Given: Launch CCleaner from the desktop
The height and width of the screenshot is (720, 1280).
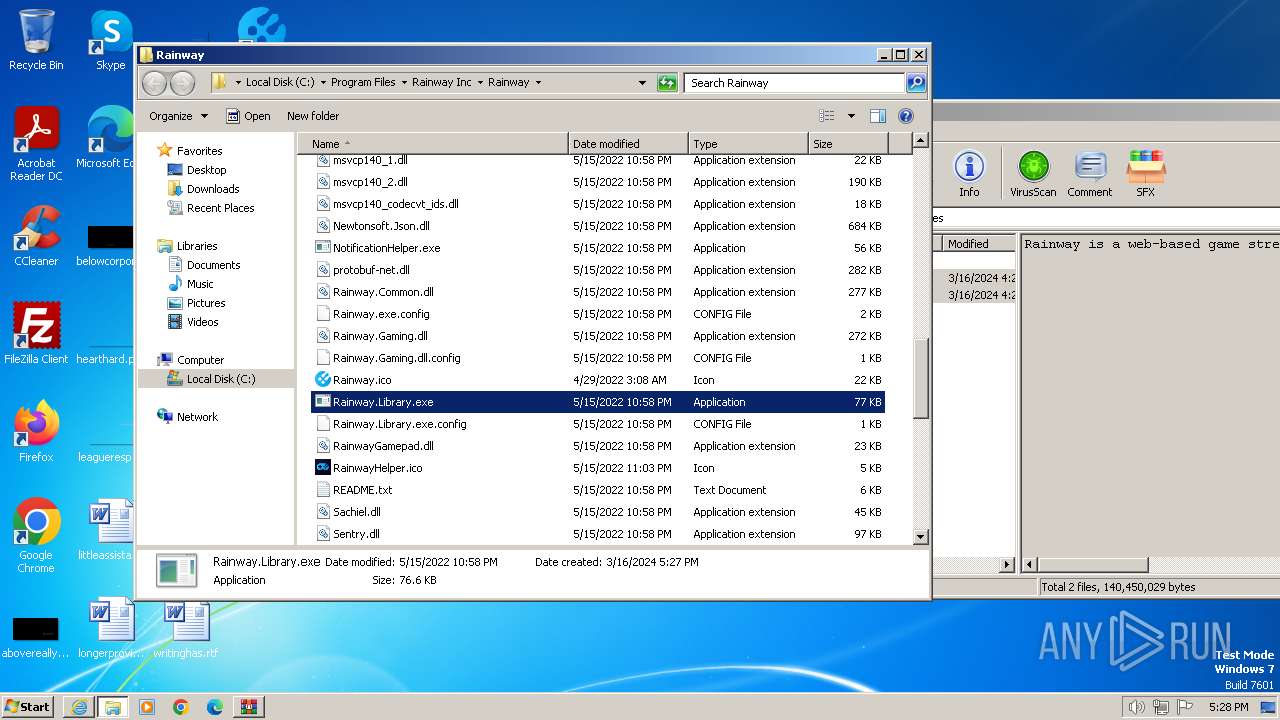Looking at the screenshot, I should point(36,236).
